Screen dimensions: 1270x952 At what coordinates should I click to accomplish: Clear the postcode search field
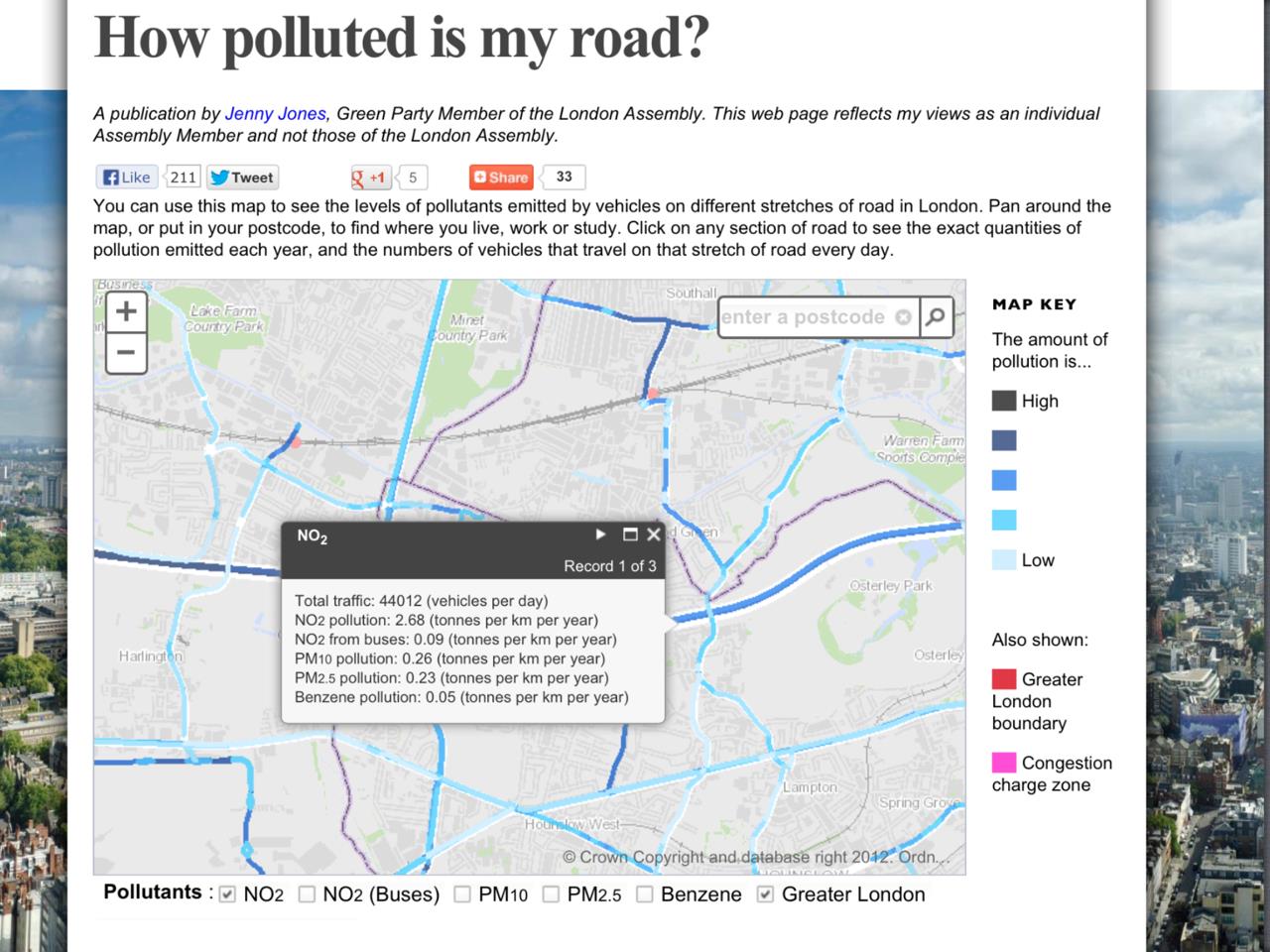point(903,317)
